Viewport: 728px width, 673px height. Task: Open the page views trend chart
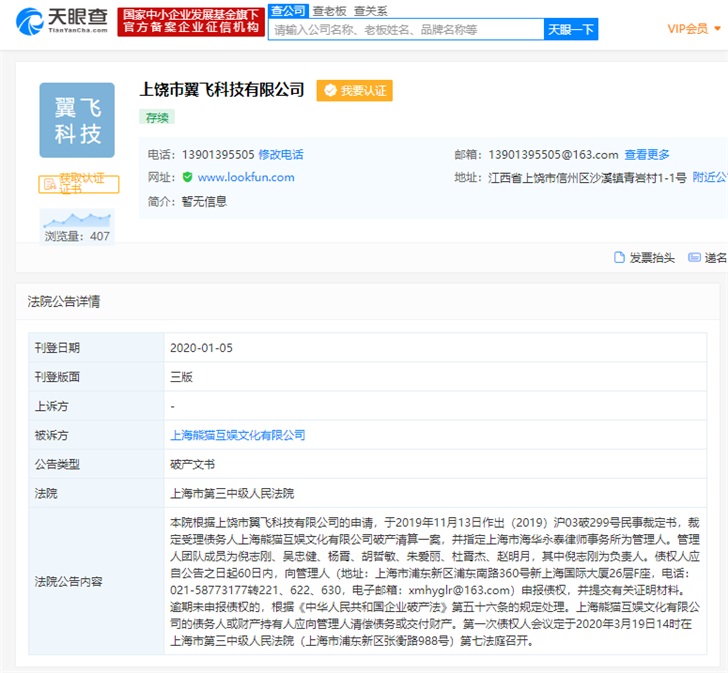tap(77, 221)
